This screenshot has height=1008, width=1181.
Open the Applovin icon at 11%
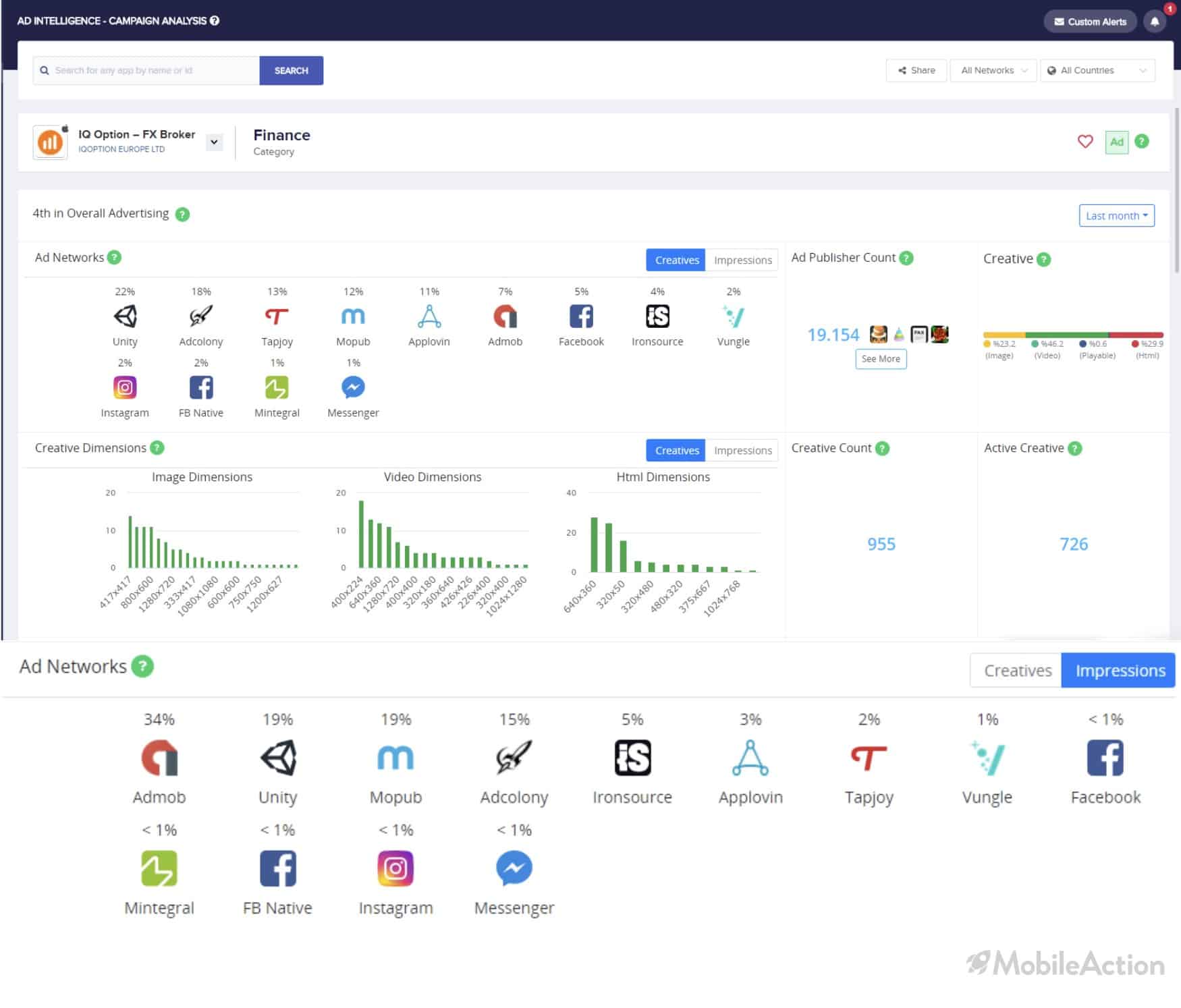point(429,316)
